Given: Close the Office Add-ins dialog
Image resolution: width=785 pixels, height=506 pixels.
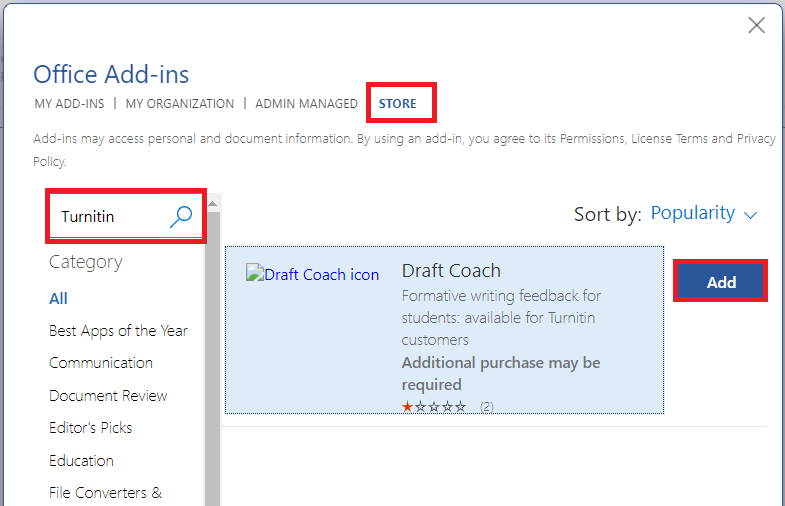Looking at the screenshot, I should pyautogui.click(x=756, y=25).
